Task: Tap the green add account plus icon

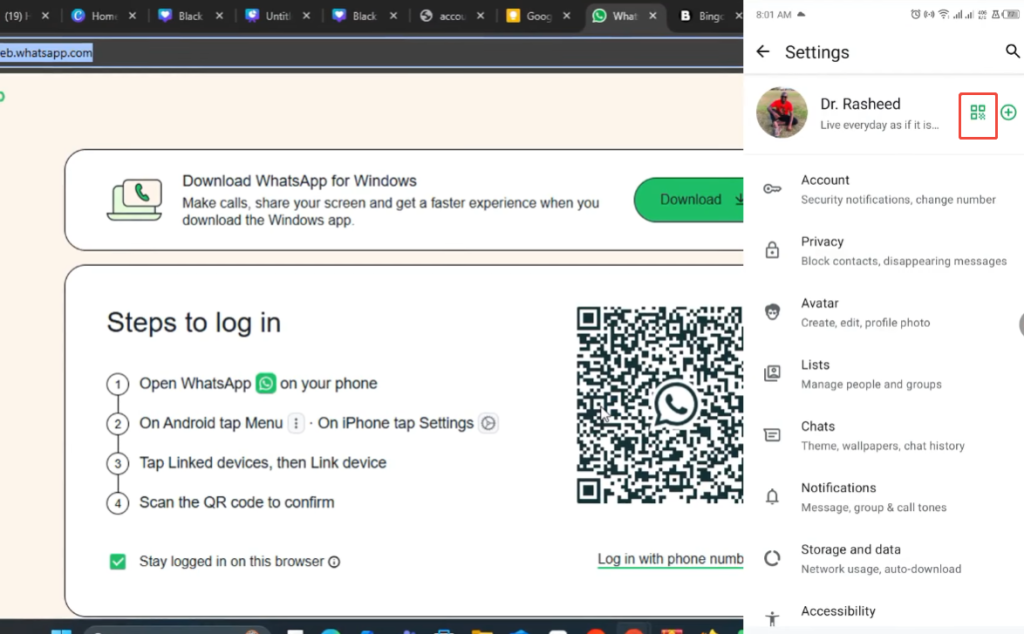Action: point(1008,112)
